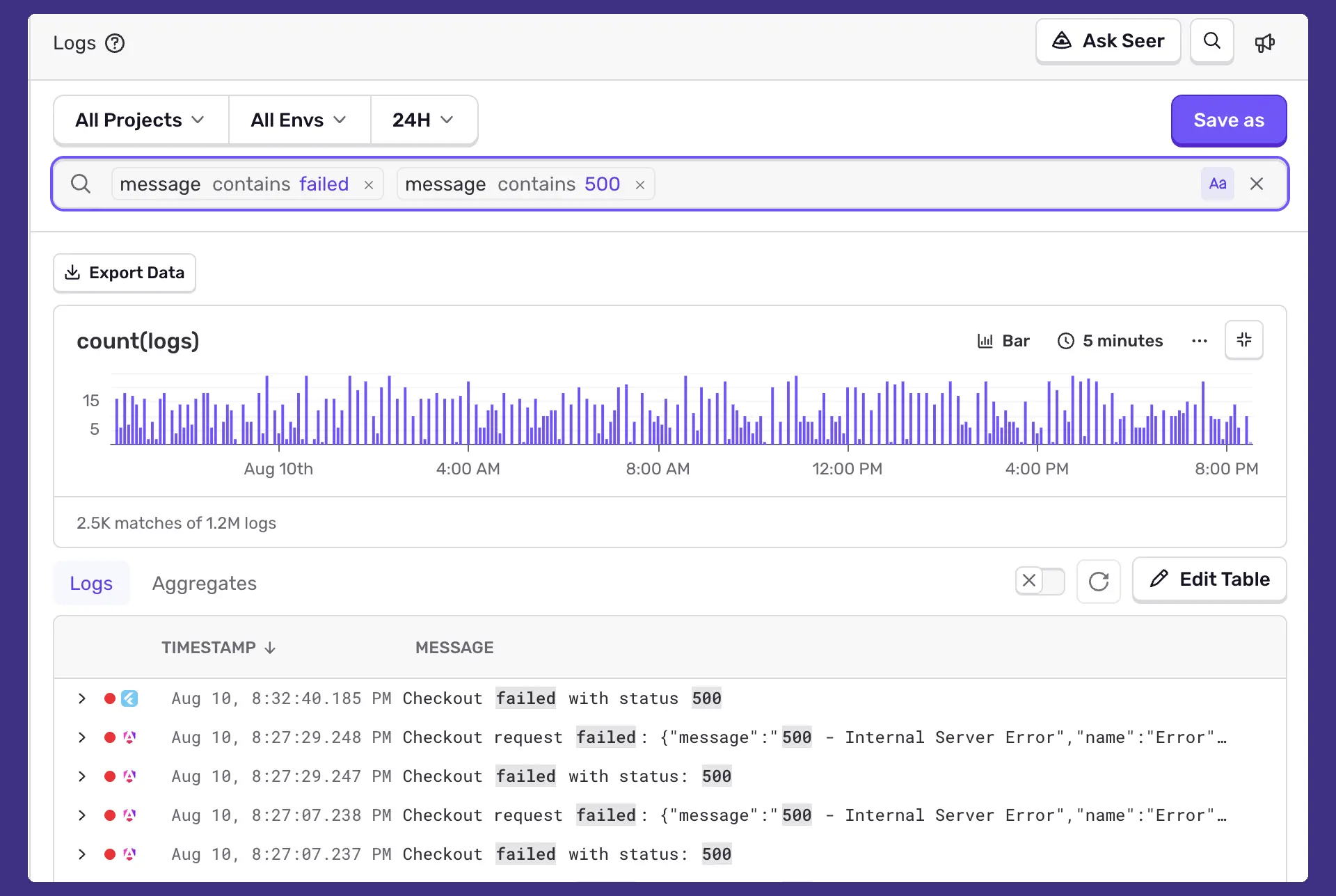Clear the search query with X icon
The image size is (1336, 896).
(x=1257, y=184)
